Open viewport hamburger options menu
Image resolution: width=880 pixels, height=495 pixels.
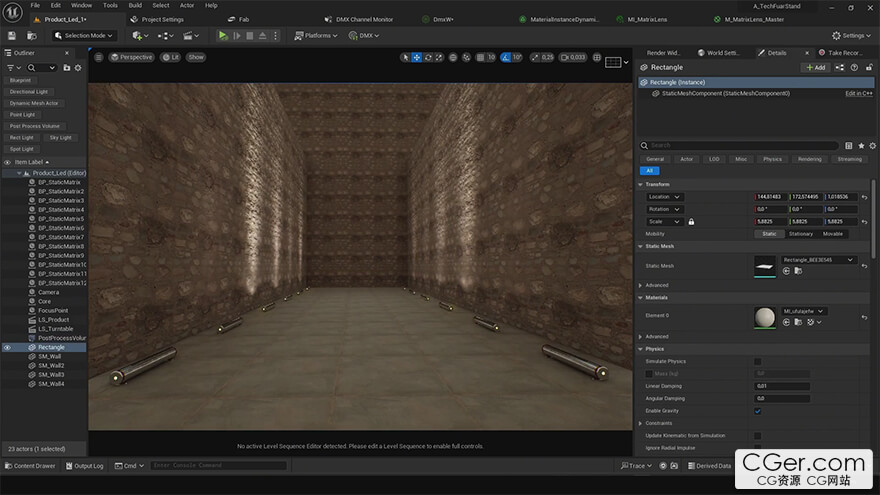click(98, 57)
